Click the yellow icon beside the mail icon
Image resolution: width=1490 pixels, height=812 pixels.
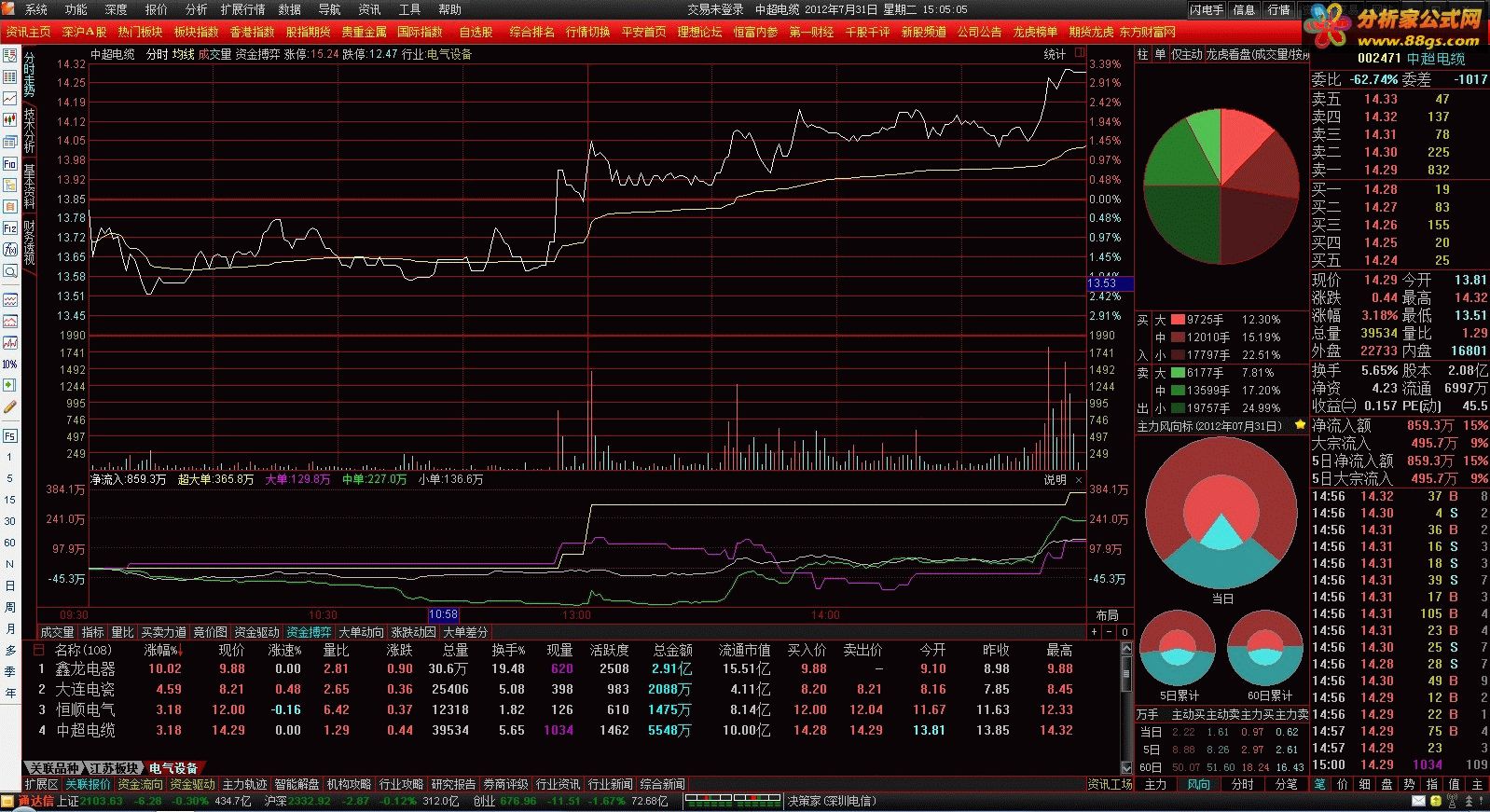[1434, 801]
